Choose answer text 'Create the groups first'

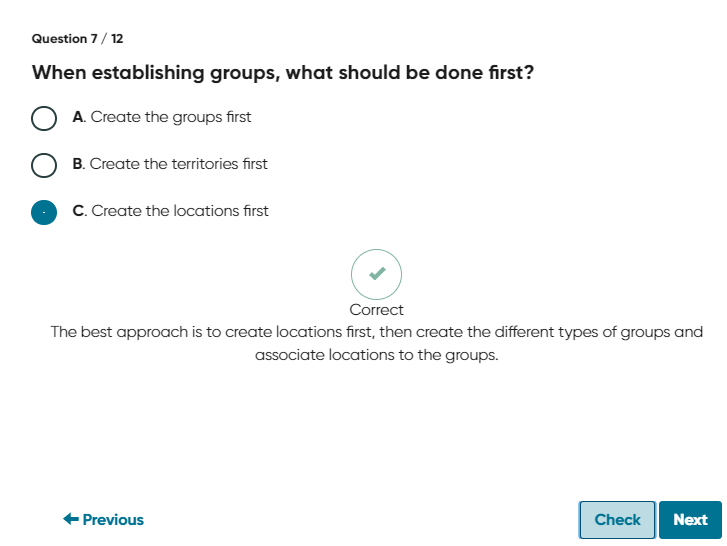[x=171, y=117]
